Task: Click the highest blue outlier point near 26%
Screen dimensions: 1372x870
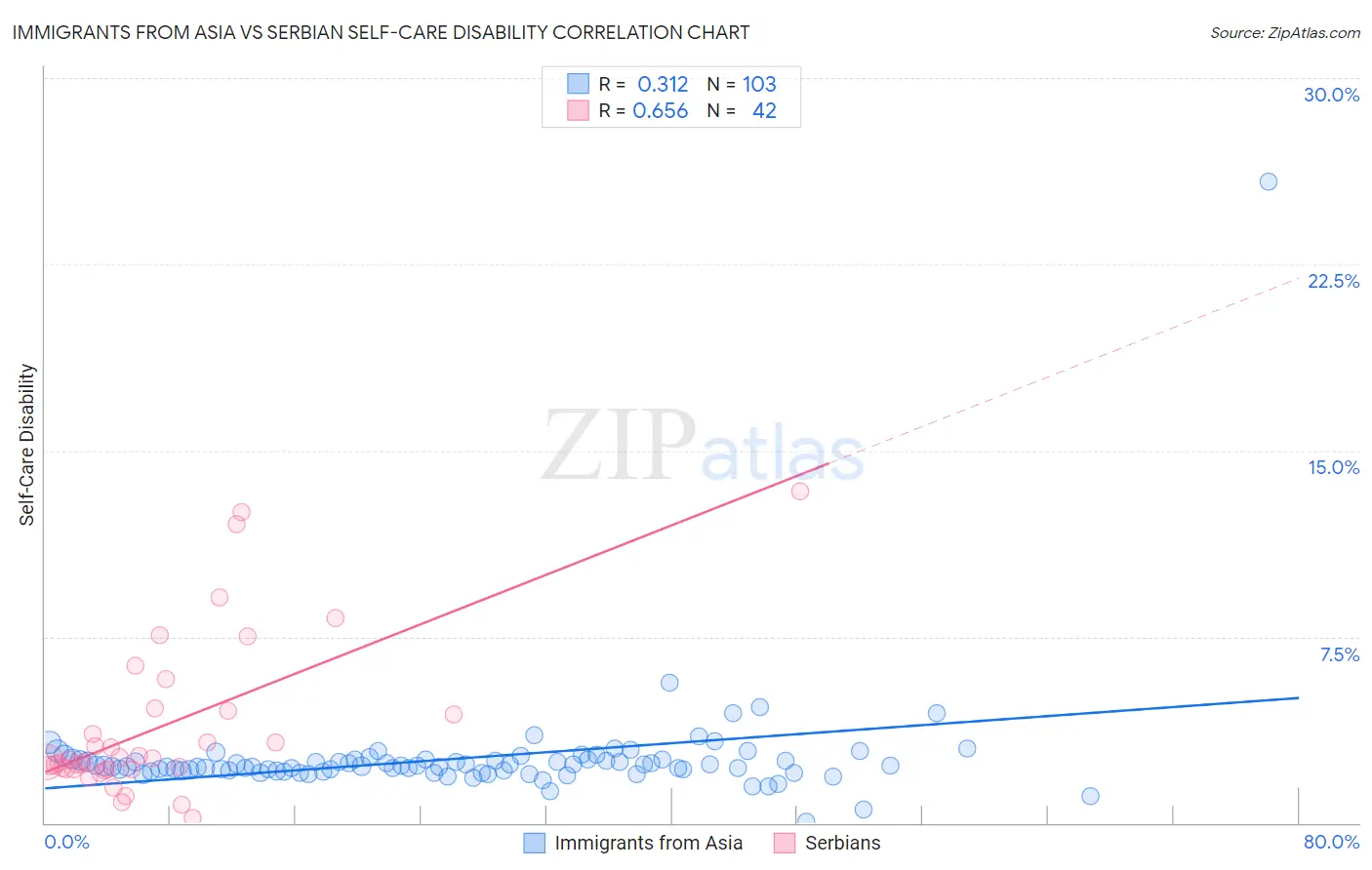Action: pyautogui.click(x=1269, y=181)
